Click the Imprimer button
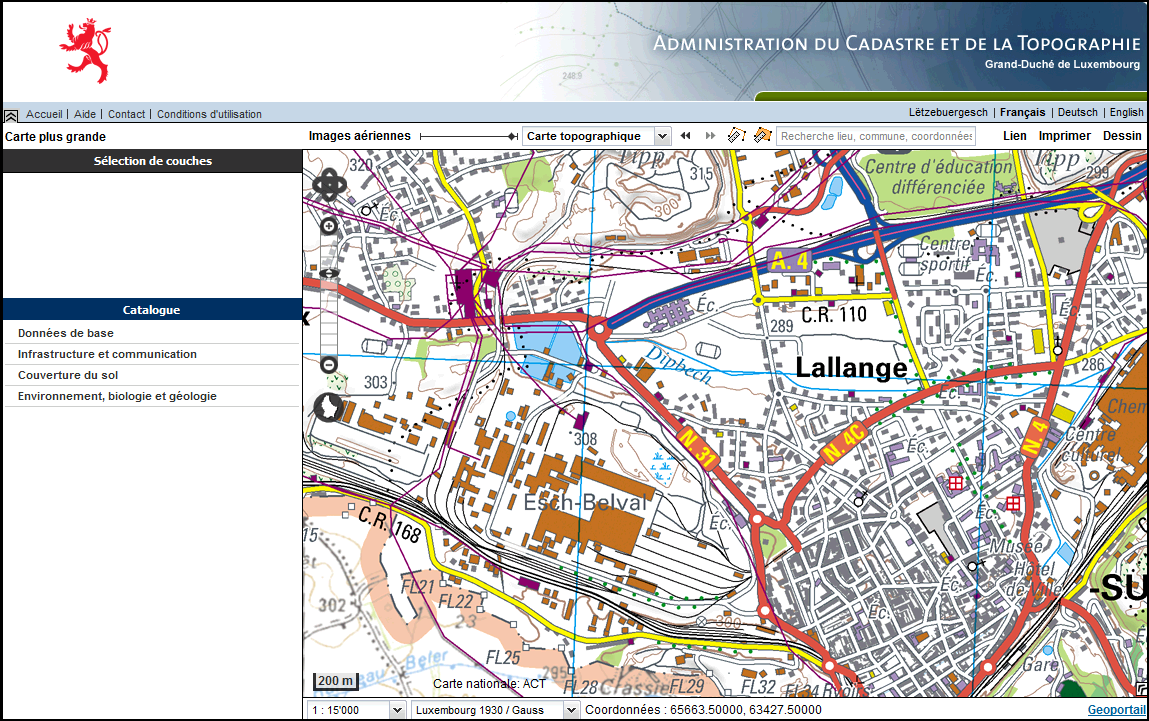Screen dimensions: 1149x721 point(1064,136)
